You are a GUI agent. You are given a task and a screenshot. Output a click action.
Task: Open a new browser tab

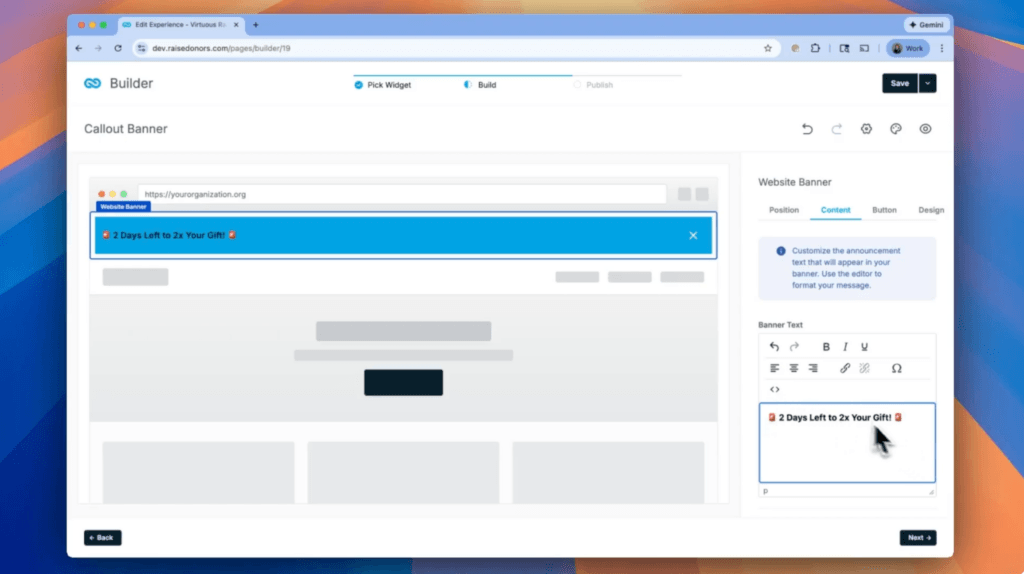(255, 25)
